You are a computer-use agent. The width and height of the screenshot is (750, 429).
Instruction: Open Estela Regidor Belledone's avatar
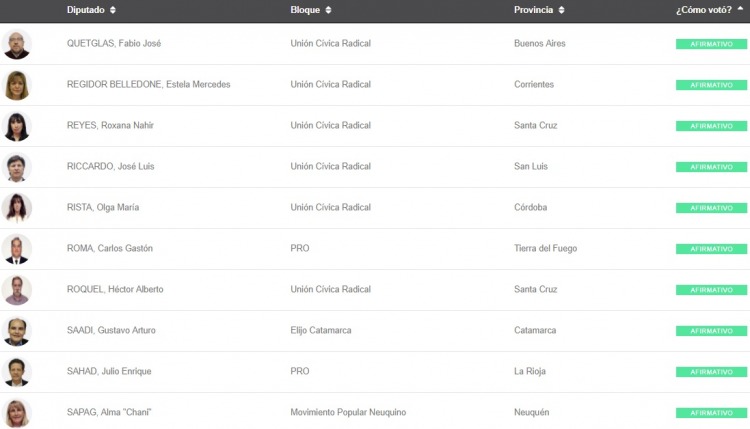pos(17,85)
